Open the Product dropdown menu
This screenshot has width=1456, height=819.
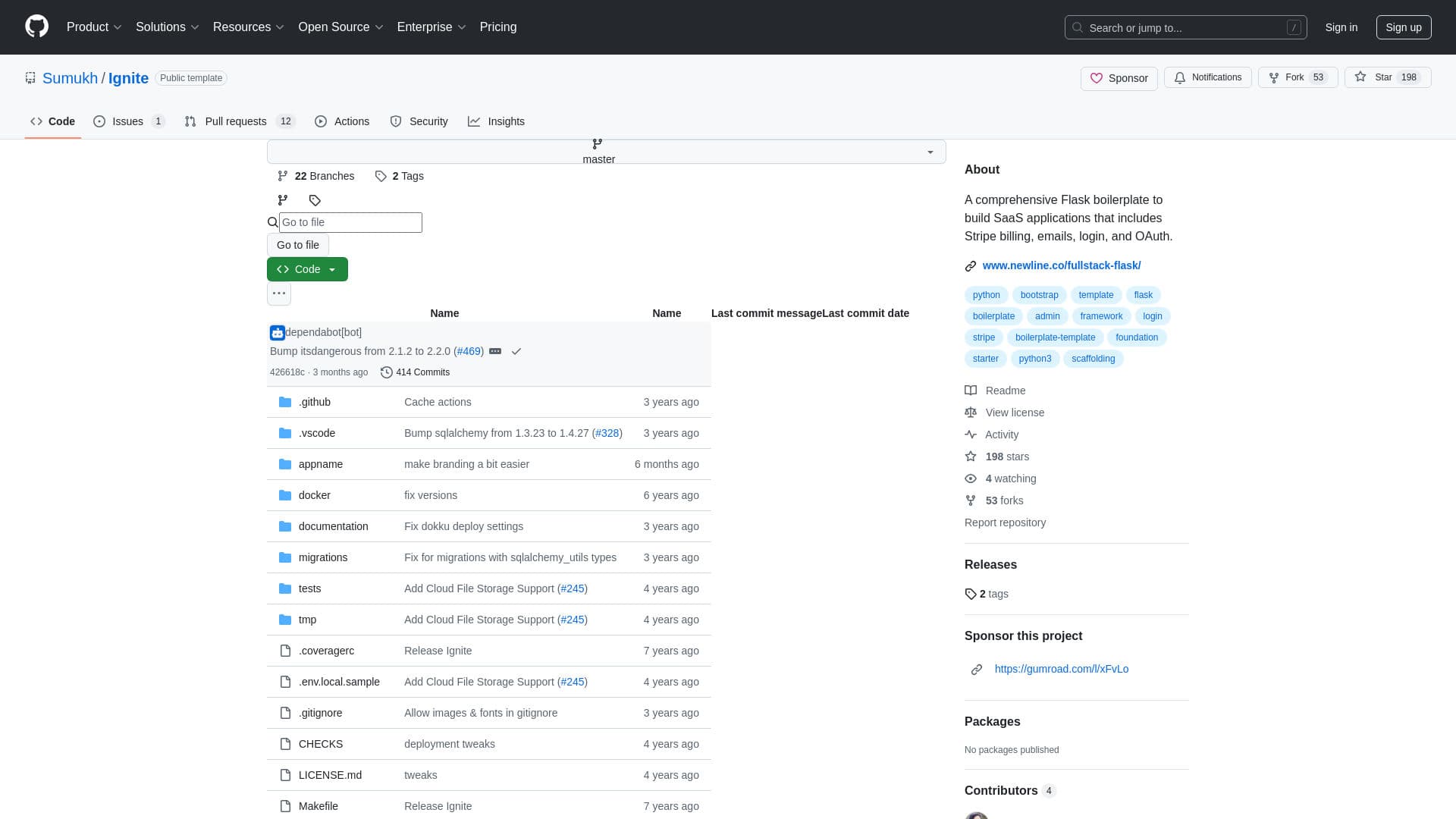click(94, 27)
